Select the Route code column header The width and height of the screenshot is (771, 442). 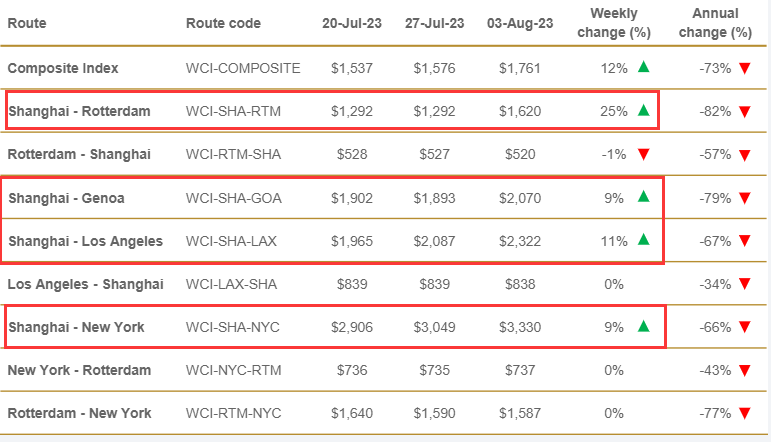click(223, 23)
